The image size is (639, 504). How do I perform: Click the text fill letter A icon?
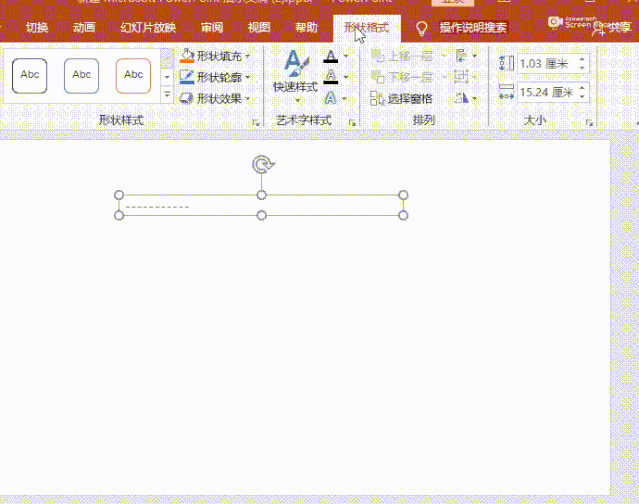coord(331,57)
